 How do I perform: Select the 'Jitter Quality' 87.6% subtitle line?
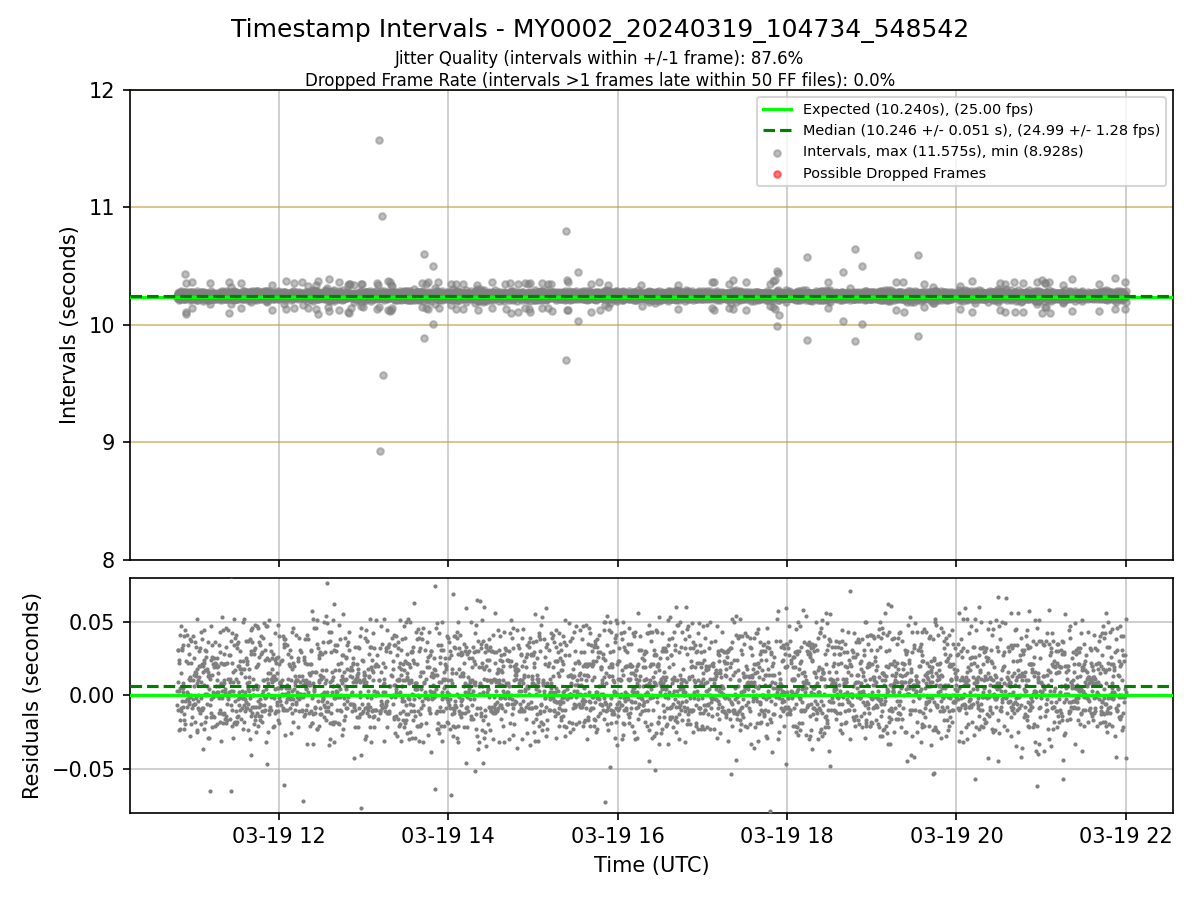(599, 58)
